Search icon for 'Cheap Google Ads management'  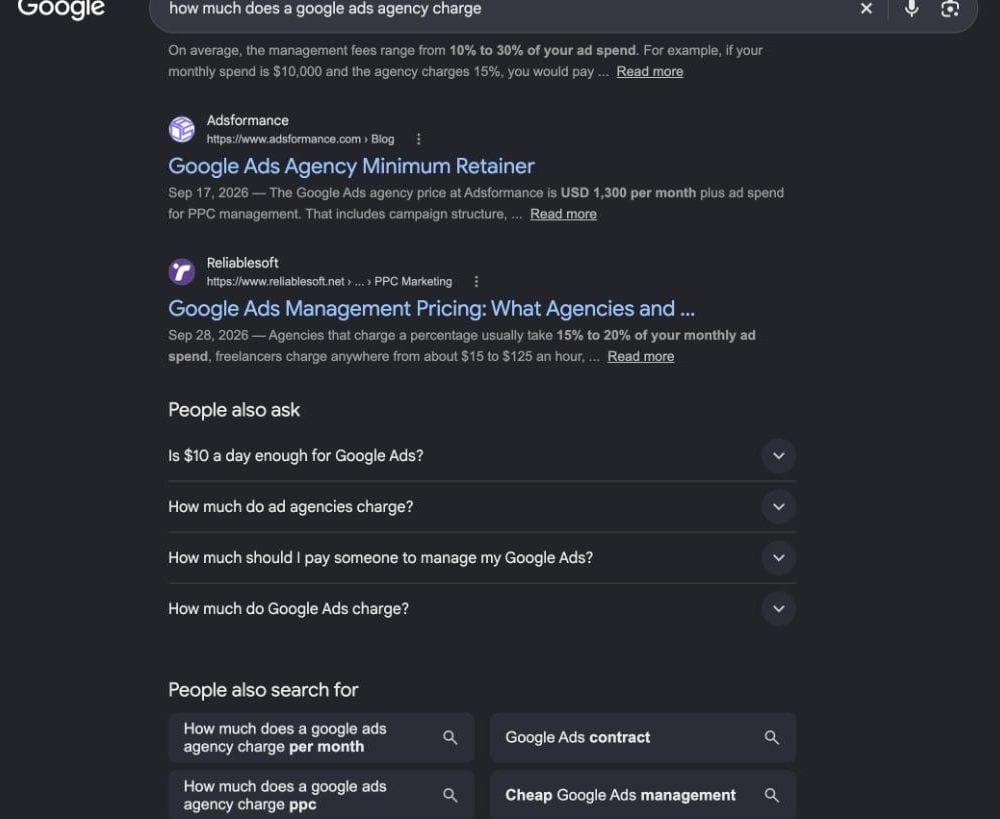772,795
